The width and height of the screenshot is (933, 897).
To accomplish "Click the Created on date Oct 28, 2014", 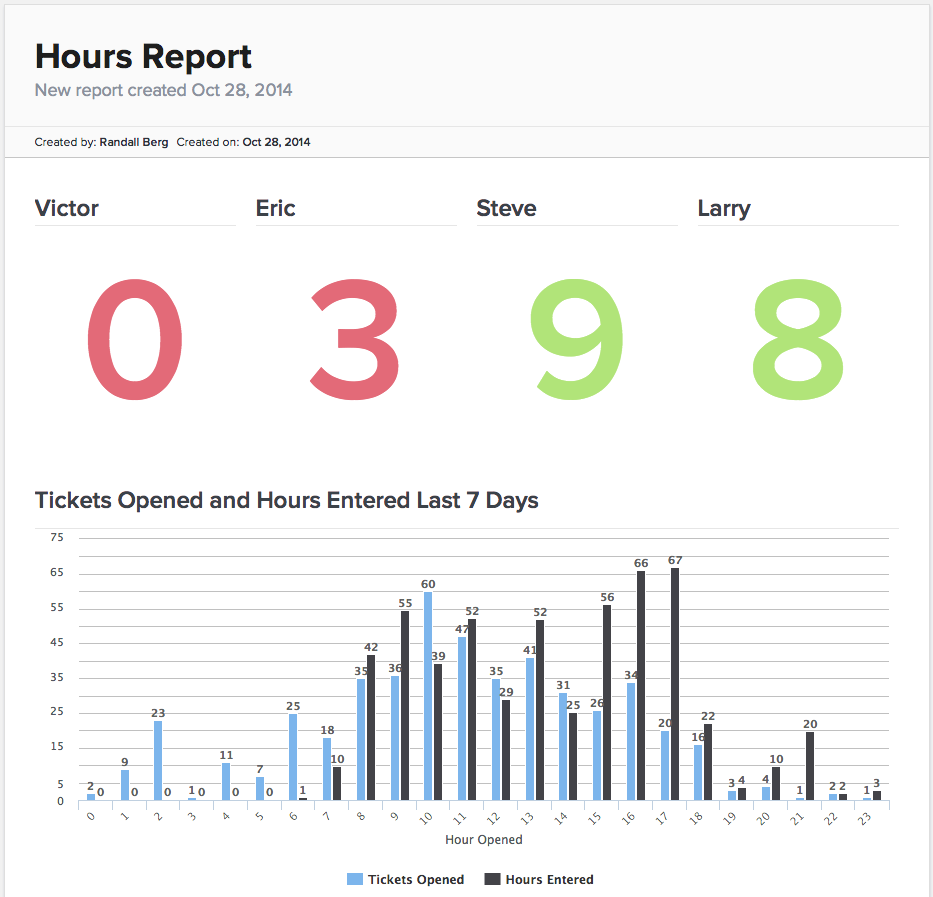I will click(276, 142).
